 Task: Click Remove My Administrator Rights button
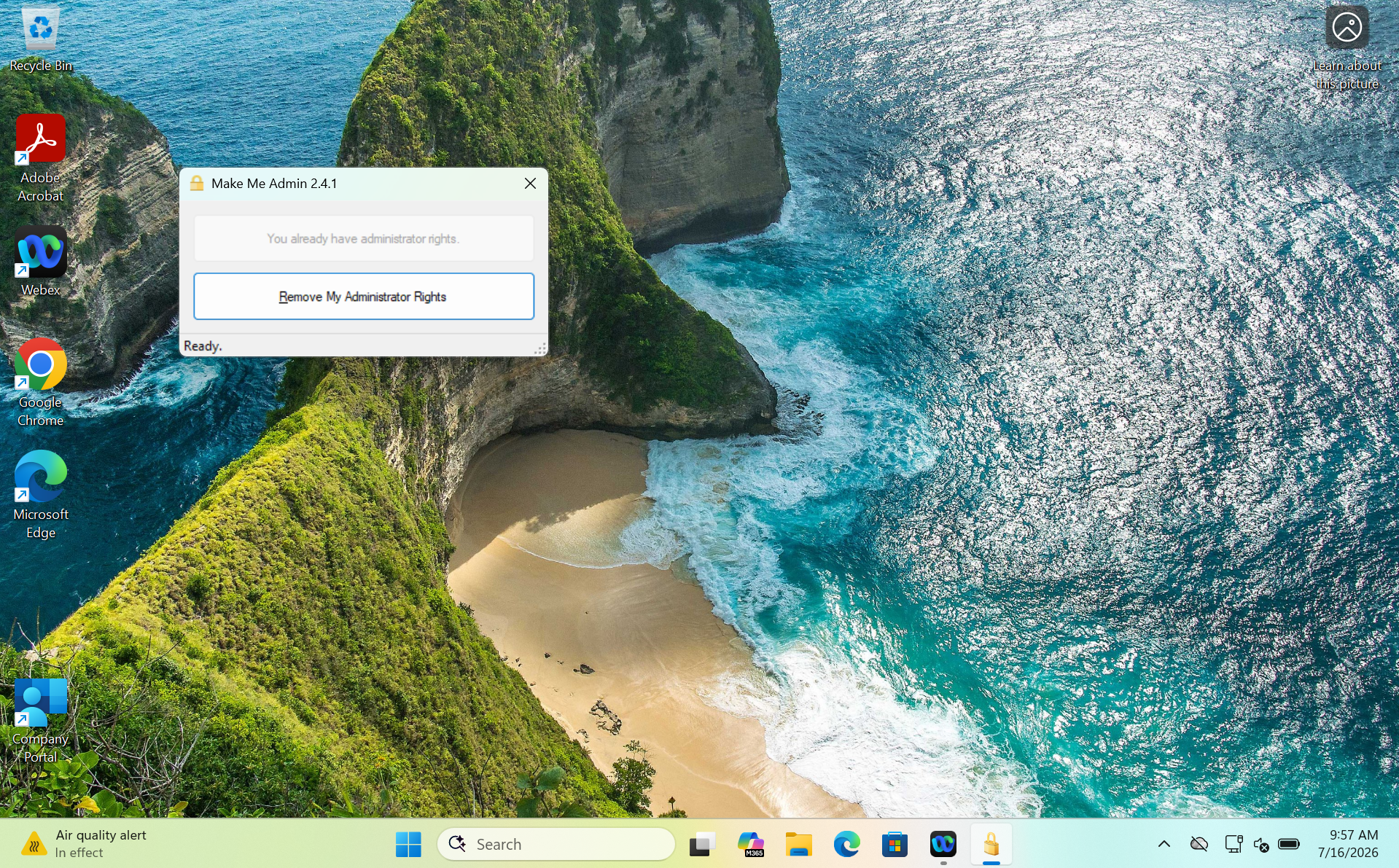(x=364, y=296)
